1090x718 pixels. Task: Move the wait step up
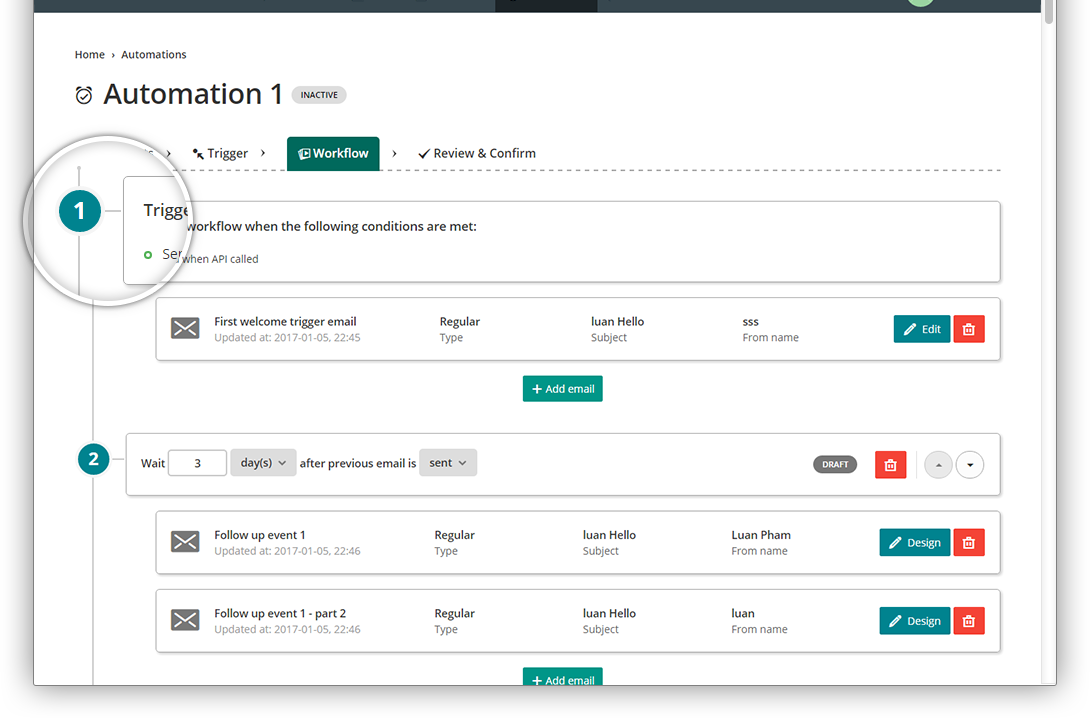click(x=938, y=465)
